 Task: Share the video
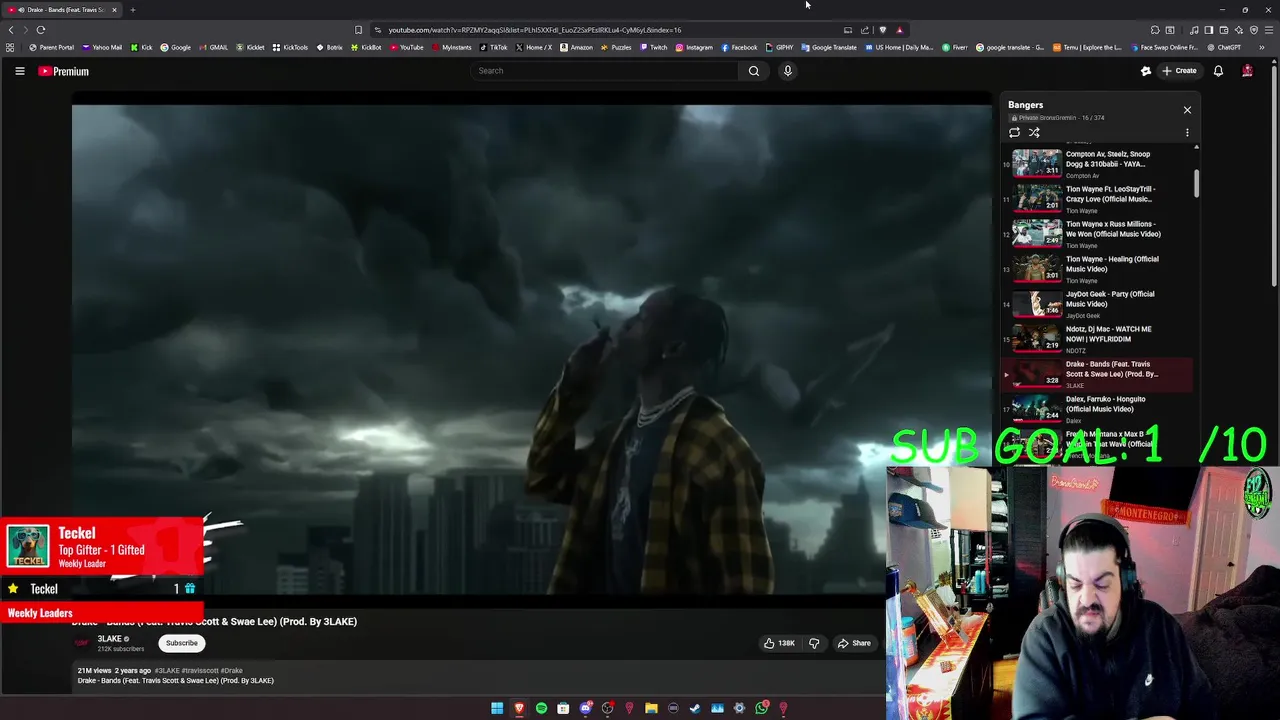(854, 643)
